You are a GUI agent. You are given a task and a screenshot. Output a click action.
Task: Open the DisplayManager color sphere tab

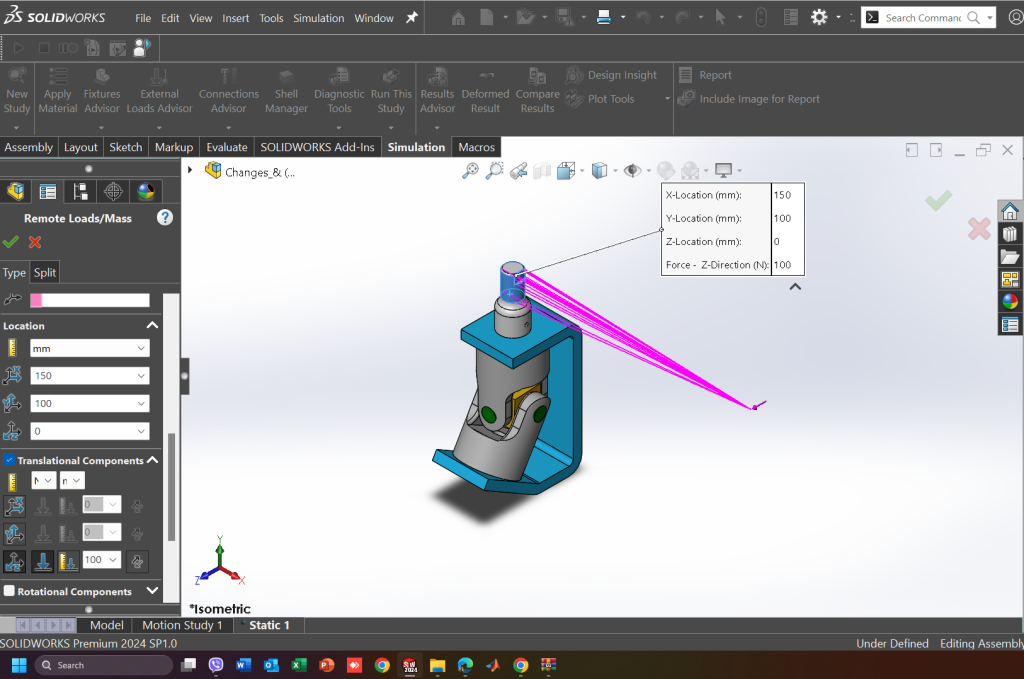146,192
